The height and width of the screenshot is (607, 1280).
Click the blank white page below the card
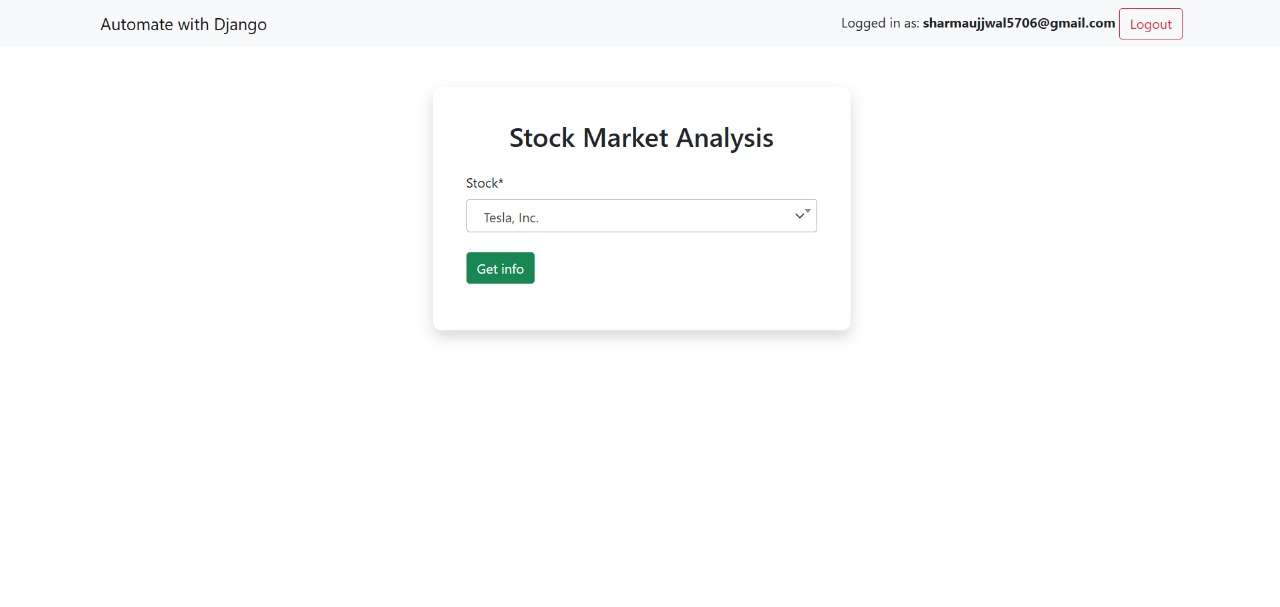point(640,470)
